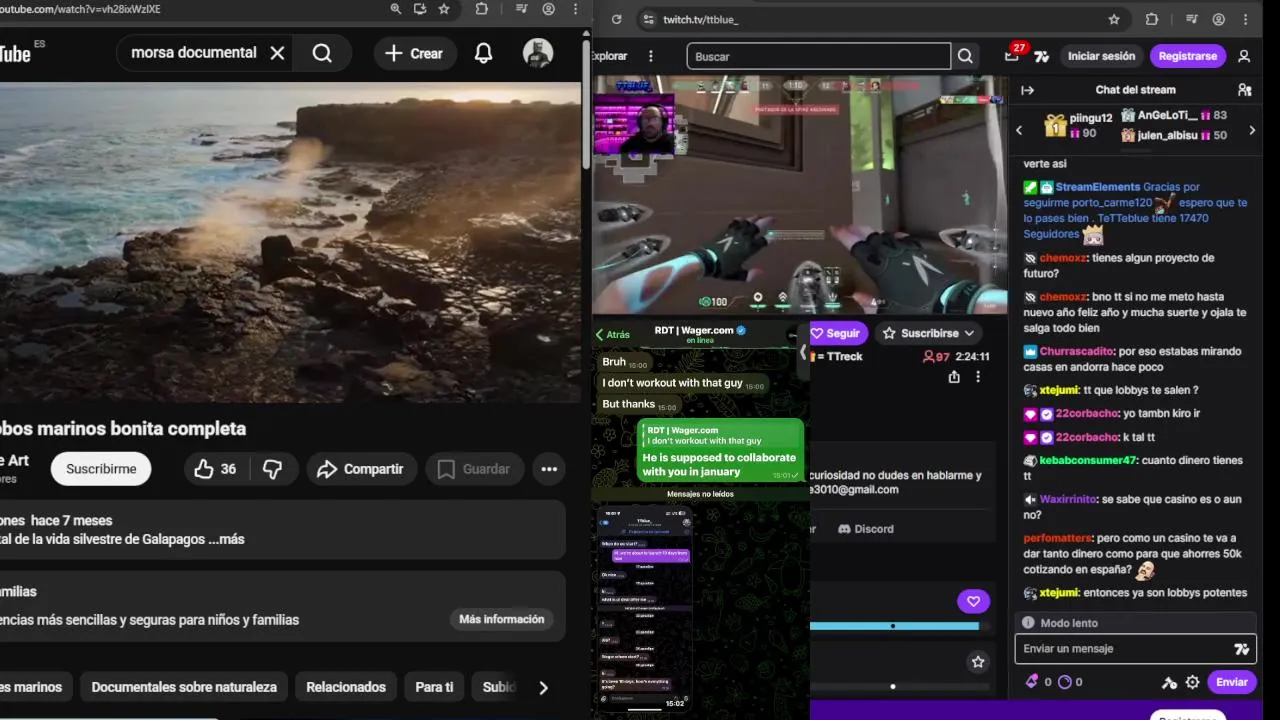
Task: Click 7TV icon in Twitch top bar
Action: click(1041, 56)
